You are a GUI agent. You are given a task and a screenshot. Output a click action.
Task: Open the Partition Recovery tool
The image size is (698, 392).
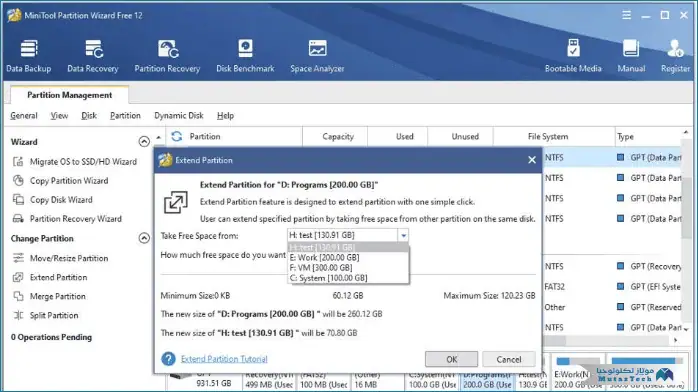(x=167, y=56)
